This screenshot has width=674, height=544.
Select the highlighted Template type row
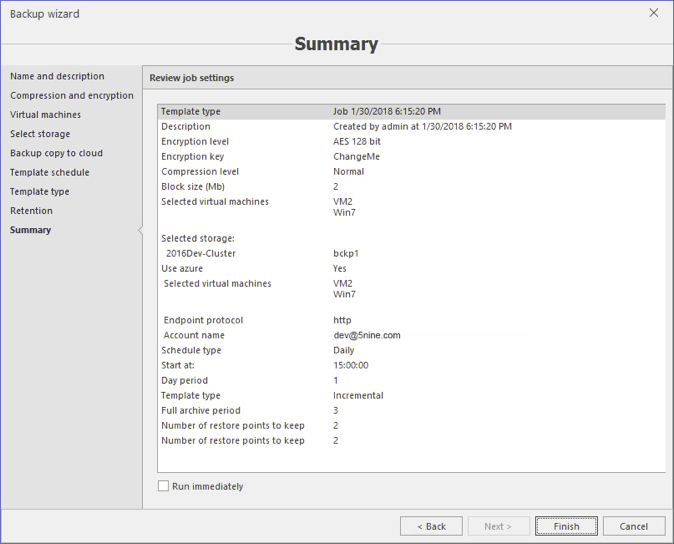[x=410, y=112]
